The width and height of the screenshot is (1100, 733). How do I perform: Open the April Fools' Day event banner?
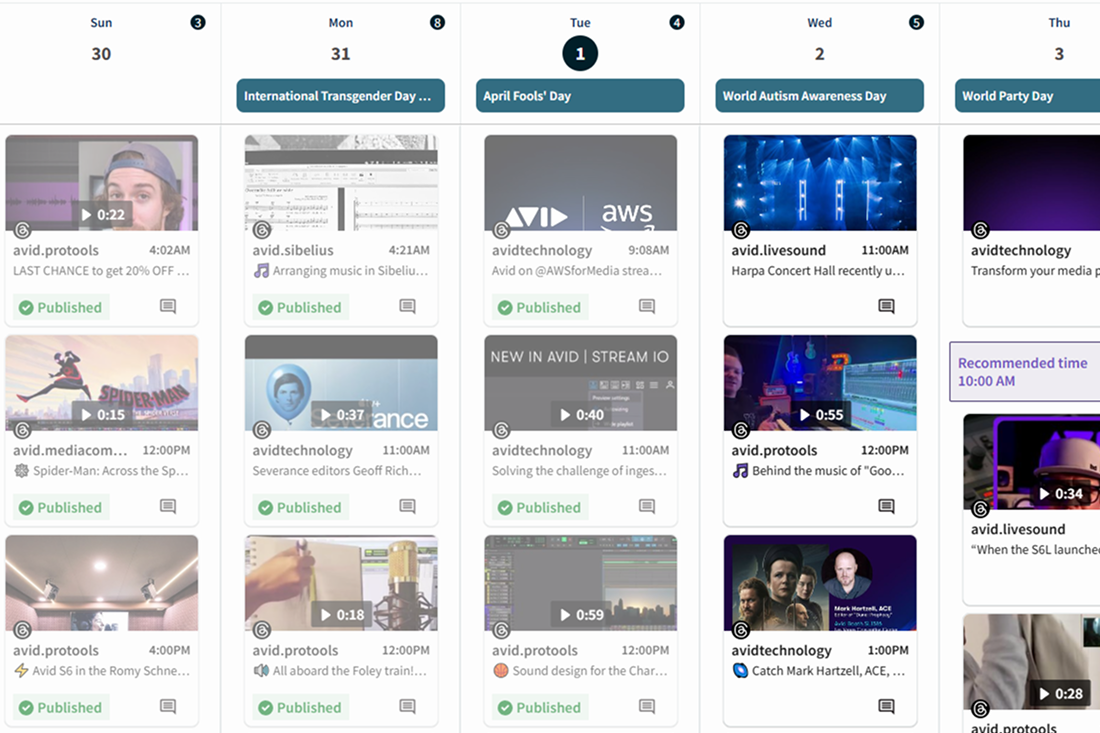point(580,96)
